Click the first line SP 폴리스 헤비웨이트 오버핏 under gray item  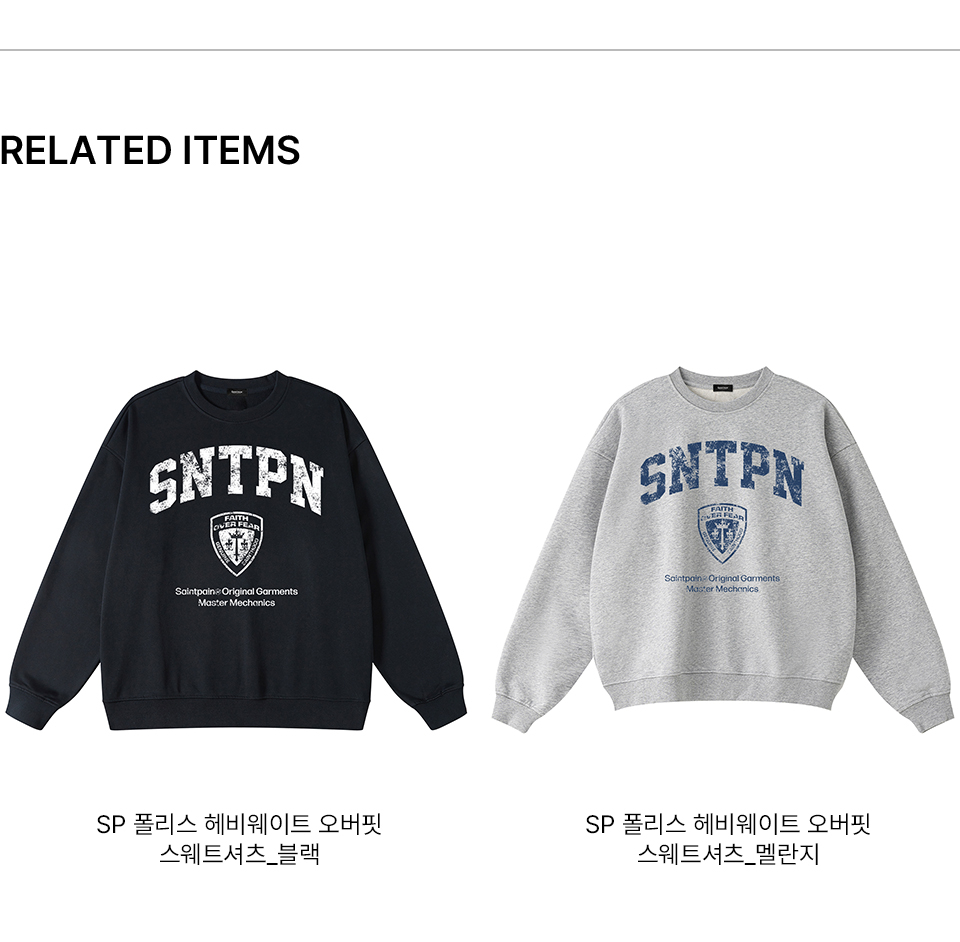pyautogui.click(x=727, y=824)
